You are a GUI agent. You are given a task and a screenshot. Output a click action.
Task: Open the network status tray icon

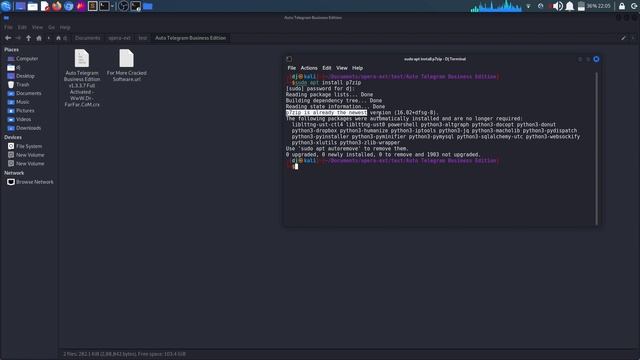[x=529, y=6]
